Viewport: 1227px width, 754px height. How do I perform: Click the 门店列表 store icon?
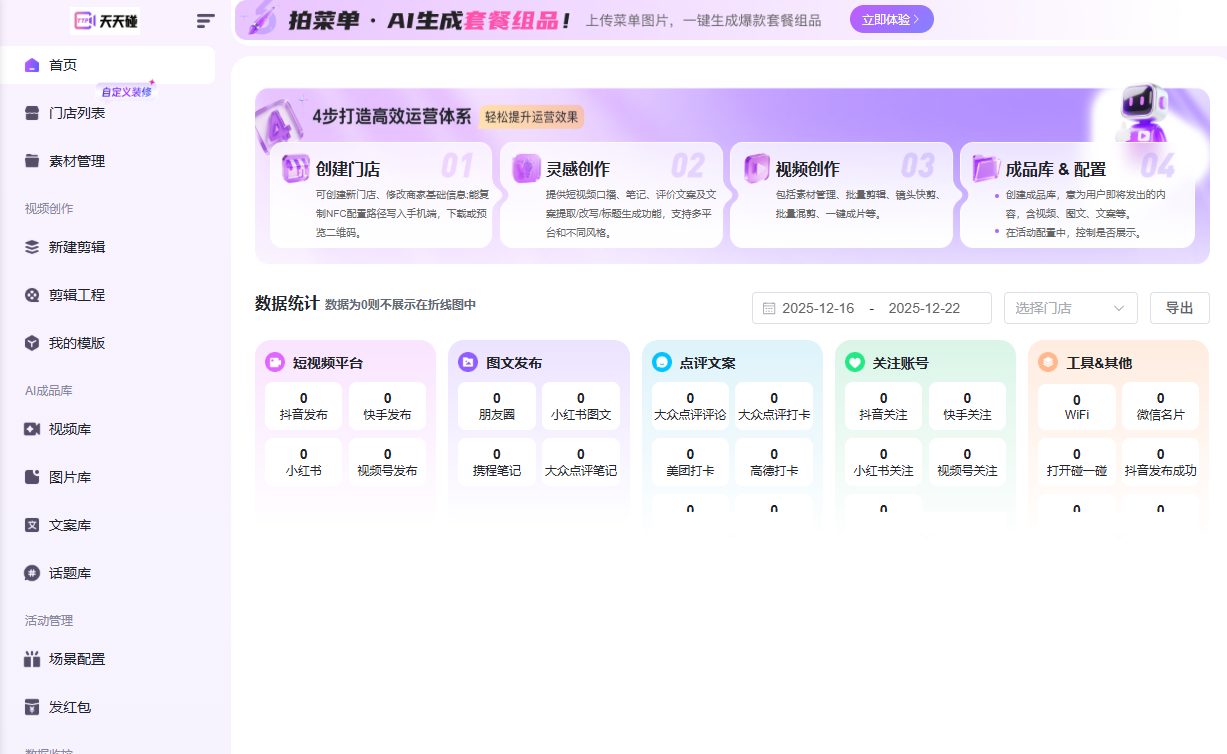[32, 113]
